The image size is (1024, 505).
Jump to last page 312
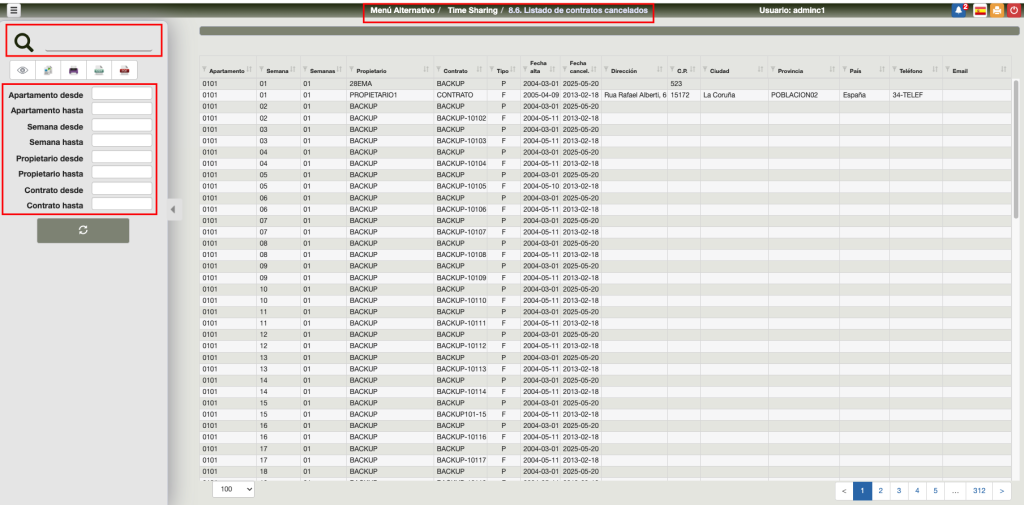(x=979, y=491)
